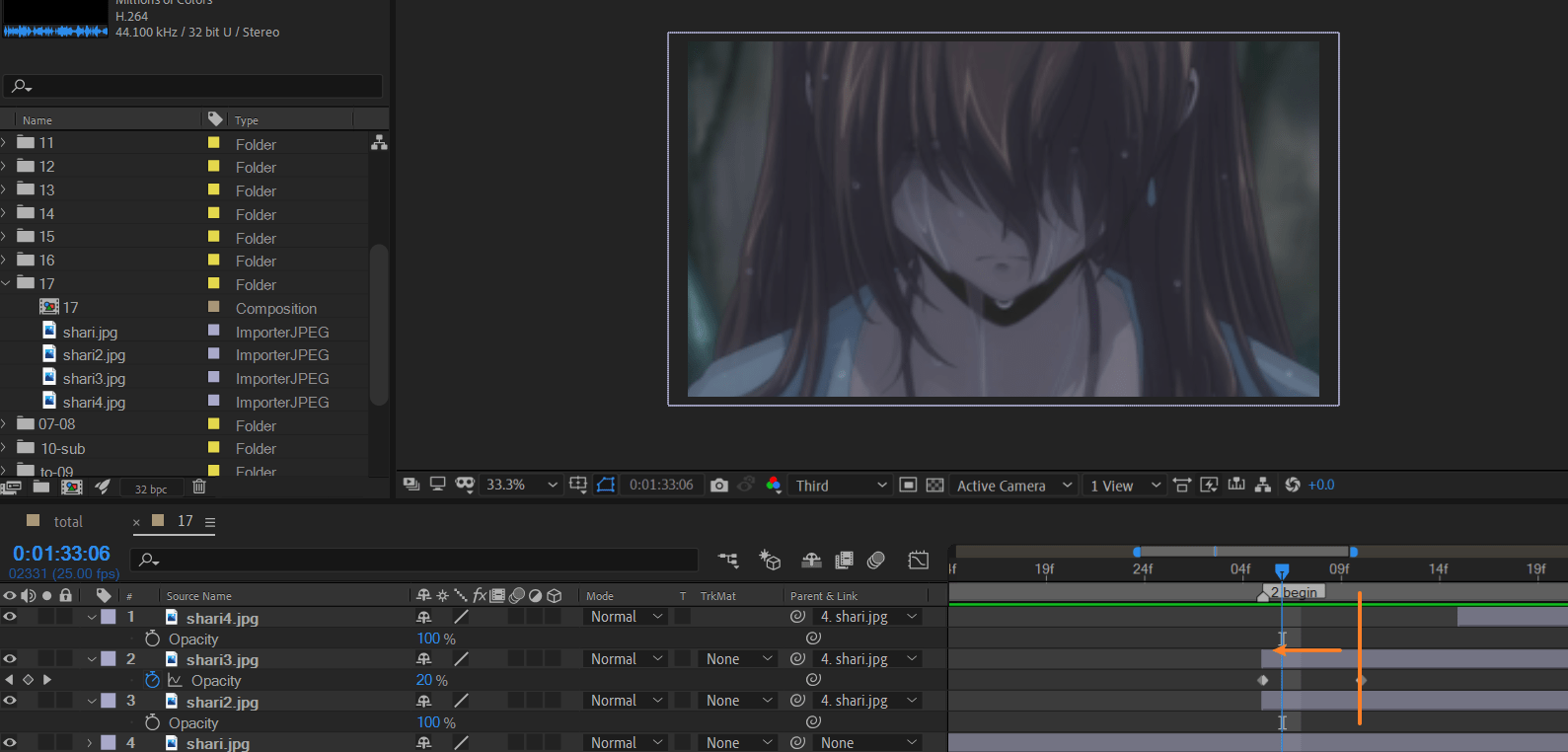Viewport: 1568px width, 752px height.
Task: Switch to the 17 timeline tab
Action: [x=186, y=520]
